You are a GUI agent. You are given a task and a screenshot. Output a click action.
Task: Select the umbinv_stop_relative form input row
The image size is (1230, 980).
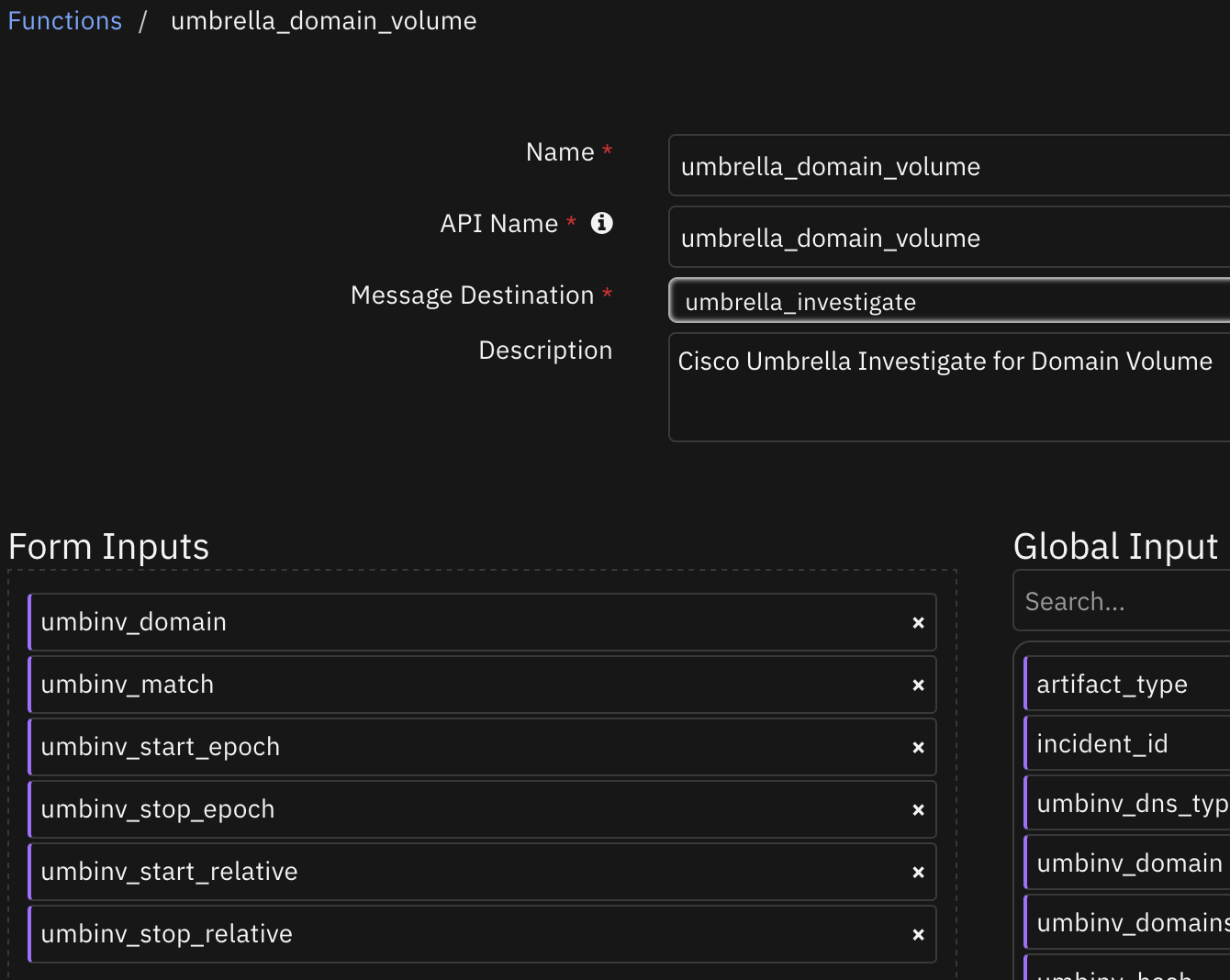[x=482, y=934]
